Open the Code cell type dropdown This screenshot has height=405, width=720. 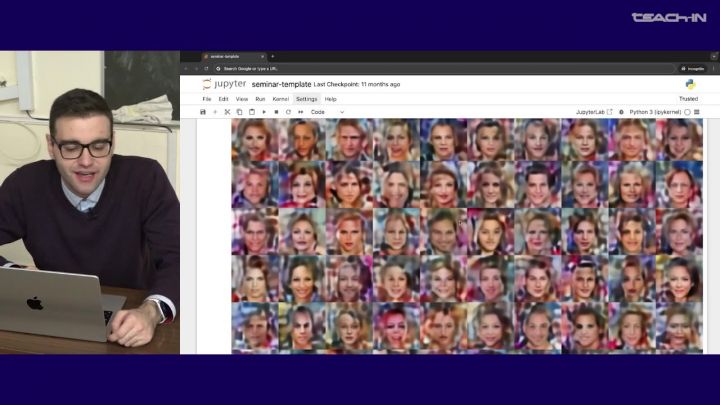[x=326, y=112]
